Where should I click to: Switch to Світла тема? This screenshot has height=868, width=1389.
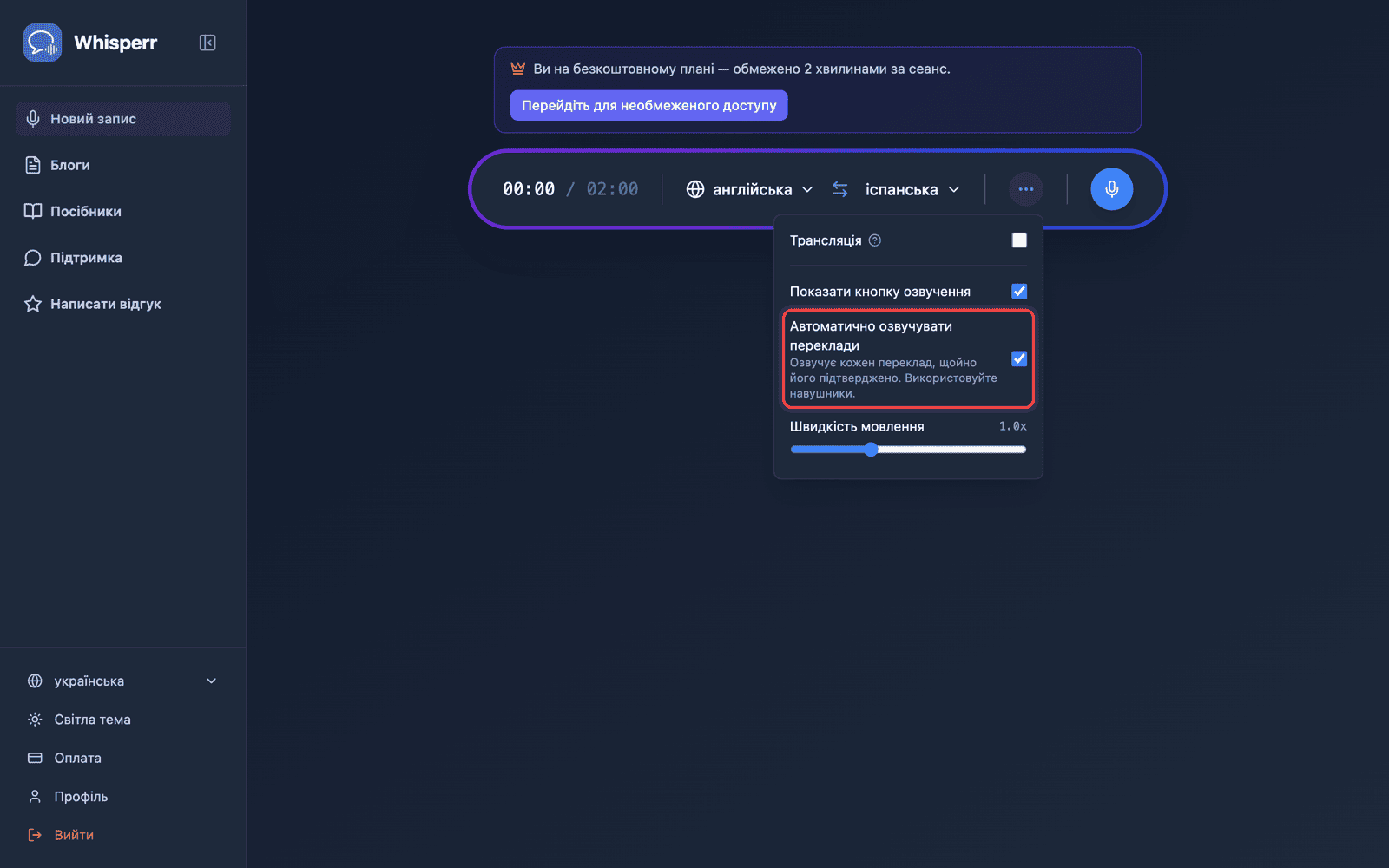(122, 720)
